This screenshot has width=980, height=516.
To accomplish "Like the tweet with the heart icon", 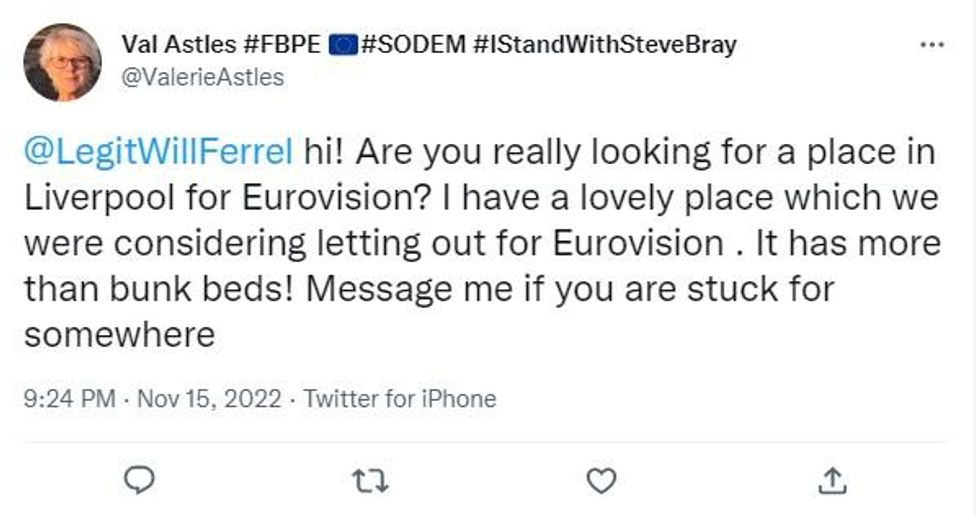I will (x=600, y=482).
